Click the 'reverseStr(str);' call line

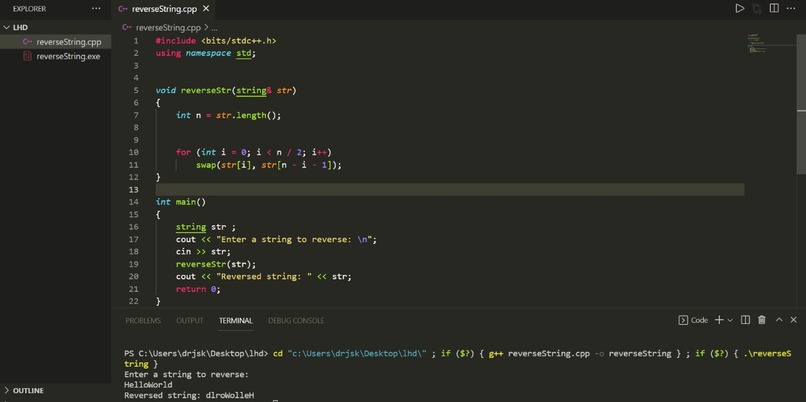click(x=216, y=264)
